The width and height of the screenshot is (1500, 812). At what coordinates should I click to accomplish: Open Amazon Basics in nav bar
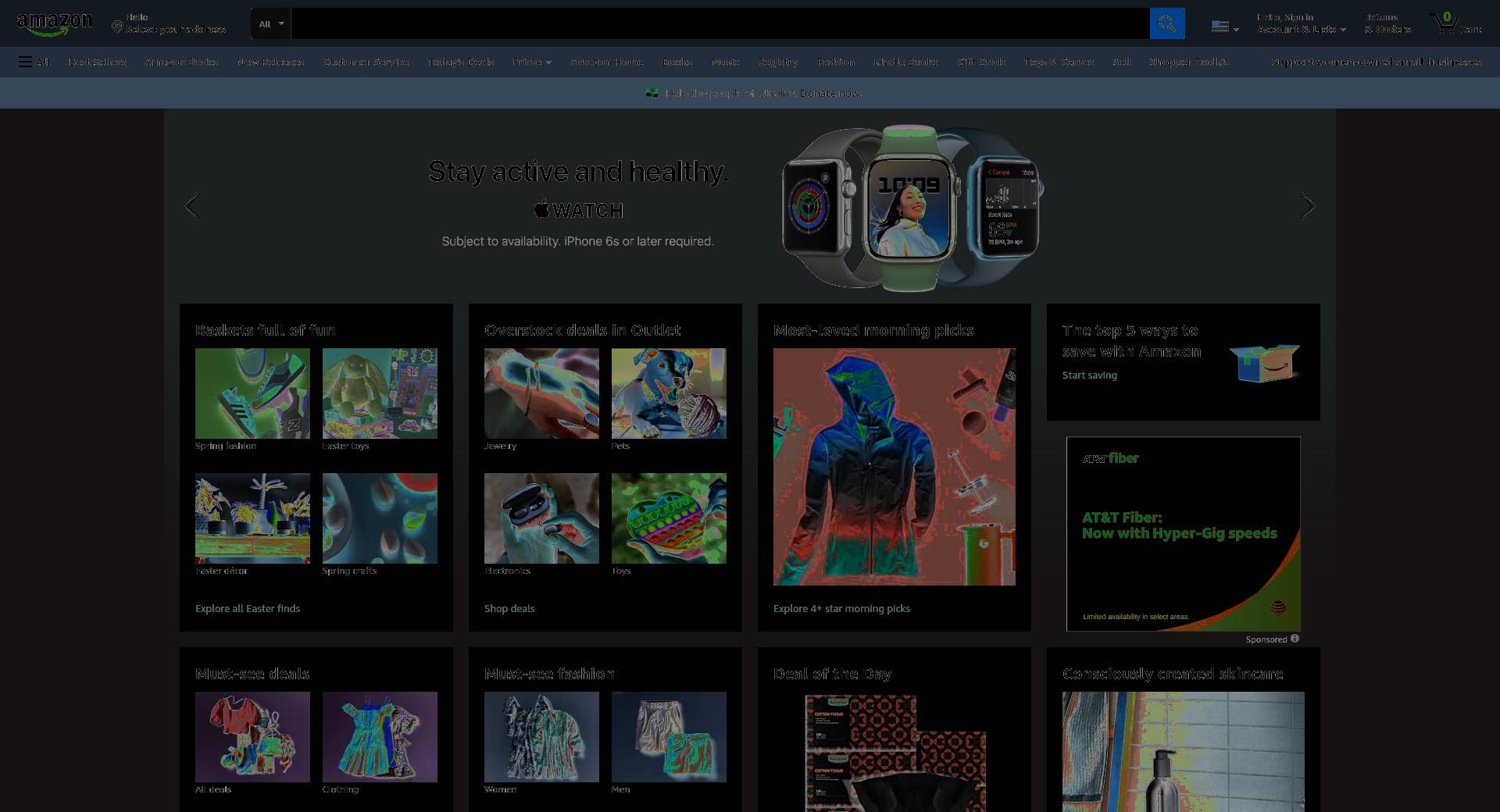pos(181,62)
